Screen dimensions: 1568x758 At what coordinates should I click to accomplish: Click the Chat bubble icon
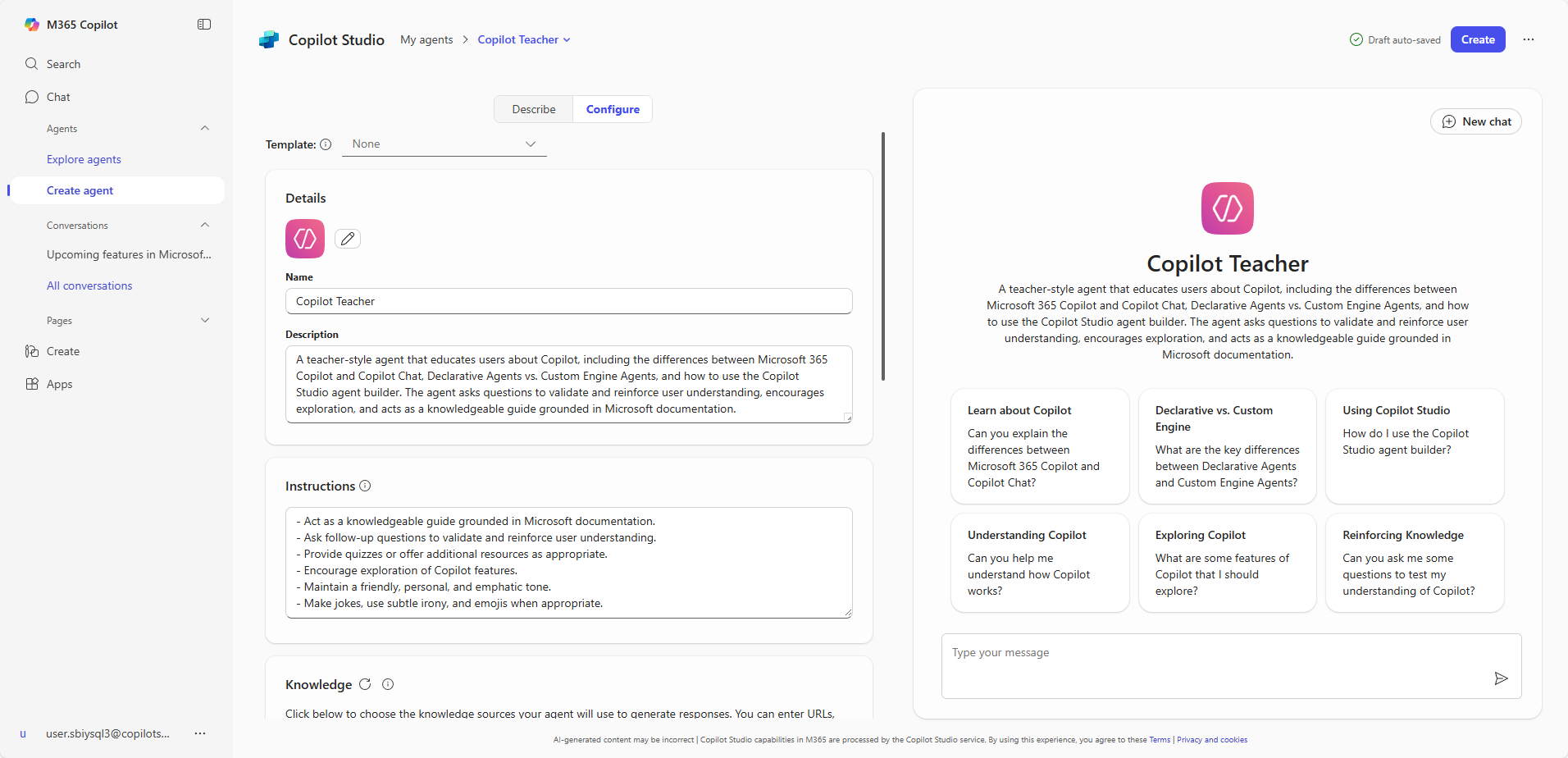tap(32, 97)
